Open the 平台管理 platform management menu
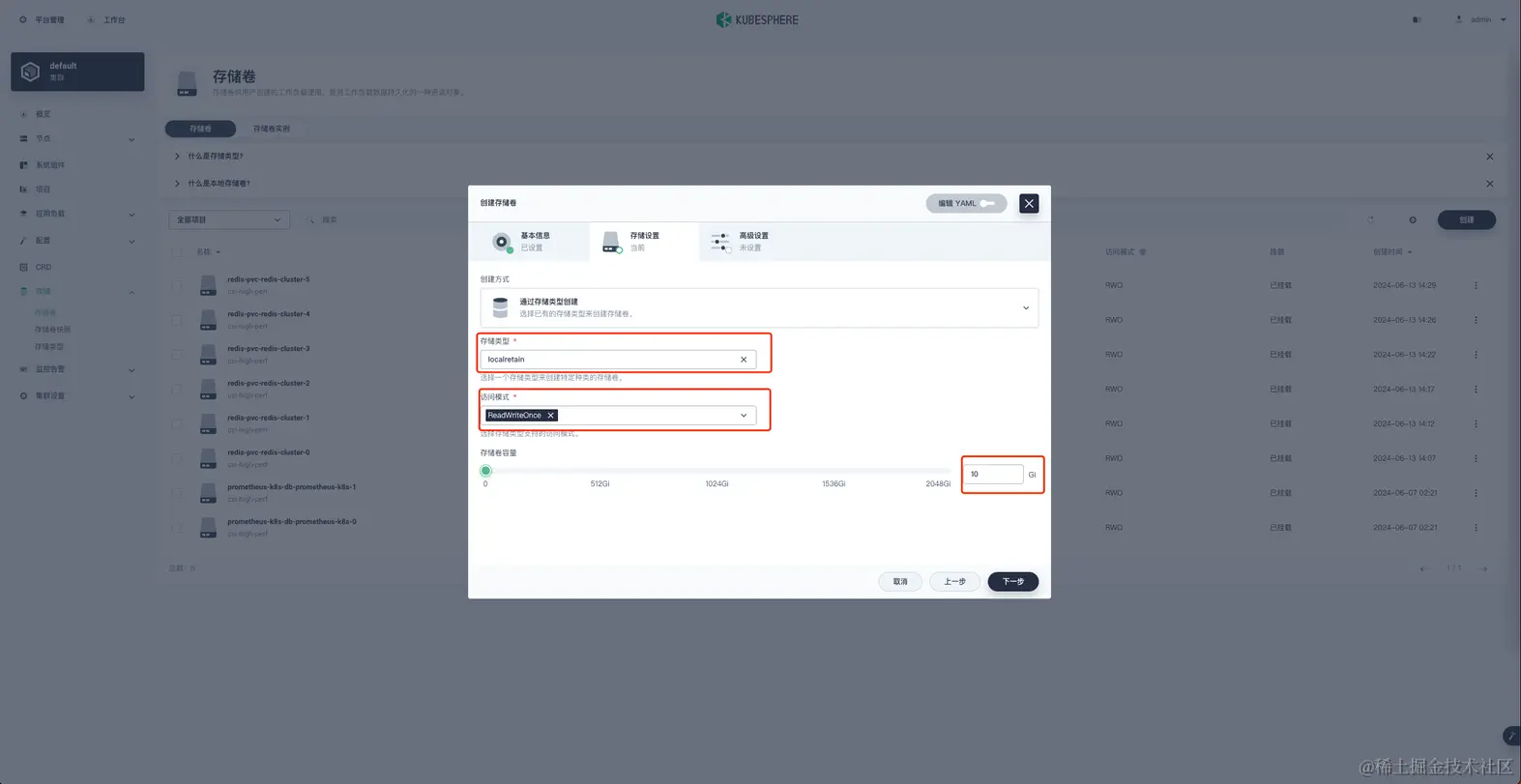 coord(42,19)
